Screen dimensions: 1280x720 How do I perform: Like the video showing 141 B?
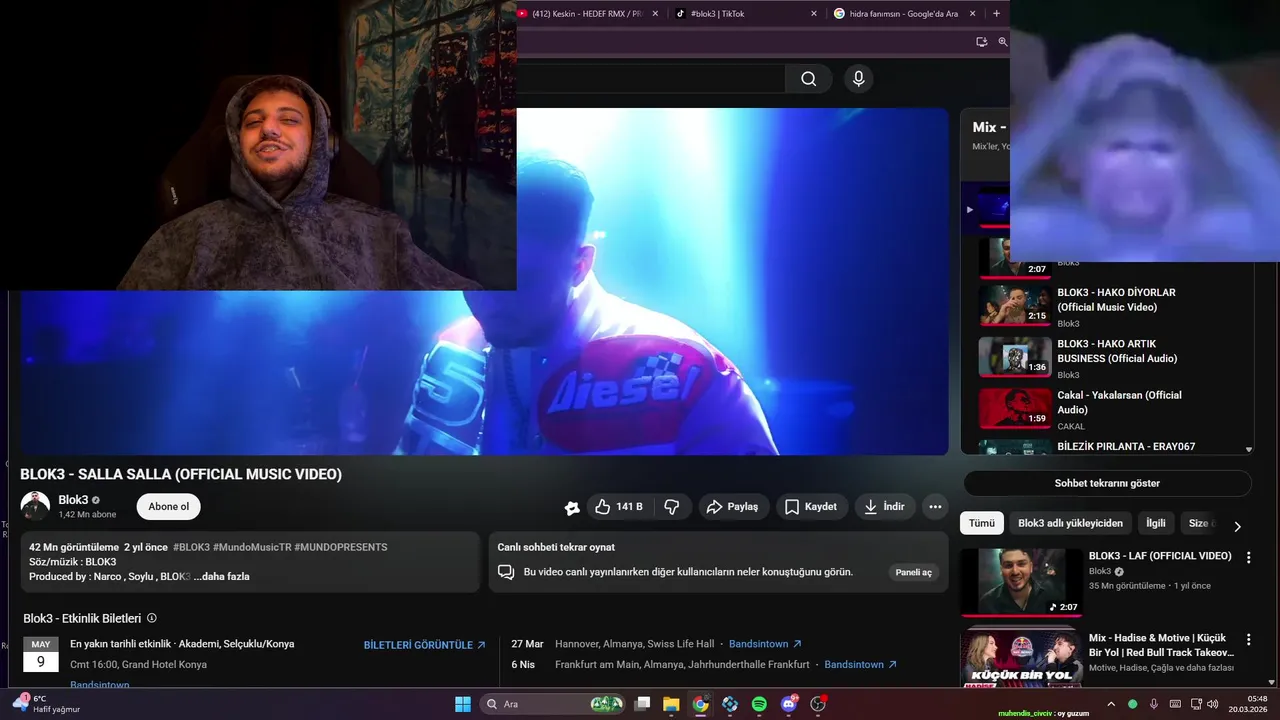point(619,507)
